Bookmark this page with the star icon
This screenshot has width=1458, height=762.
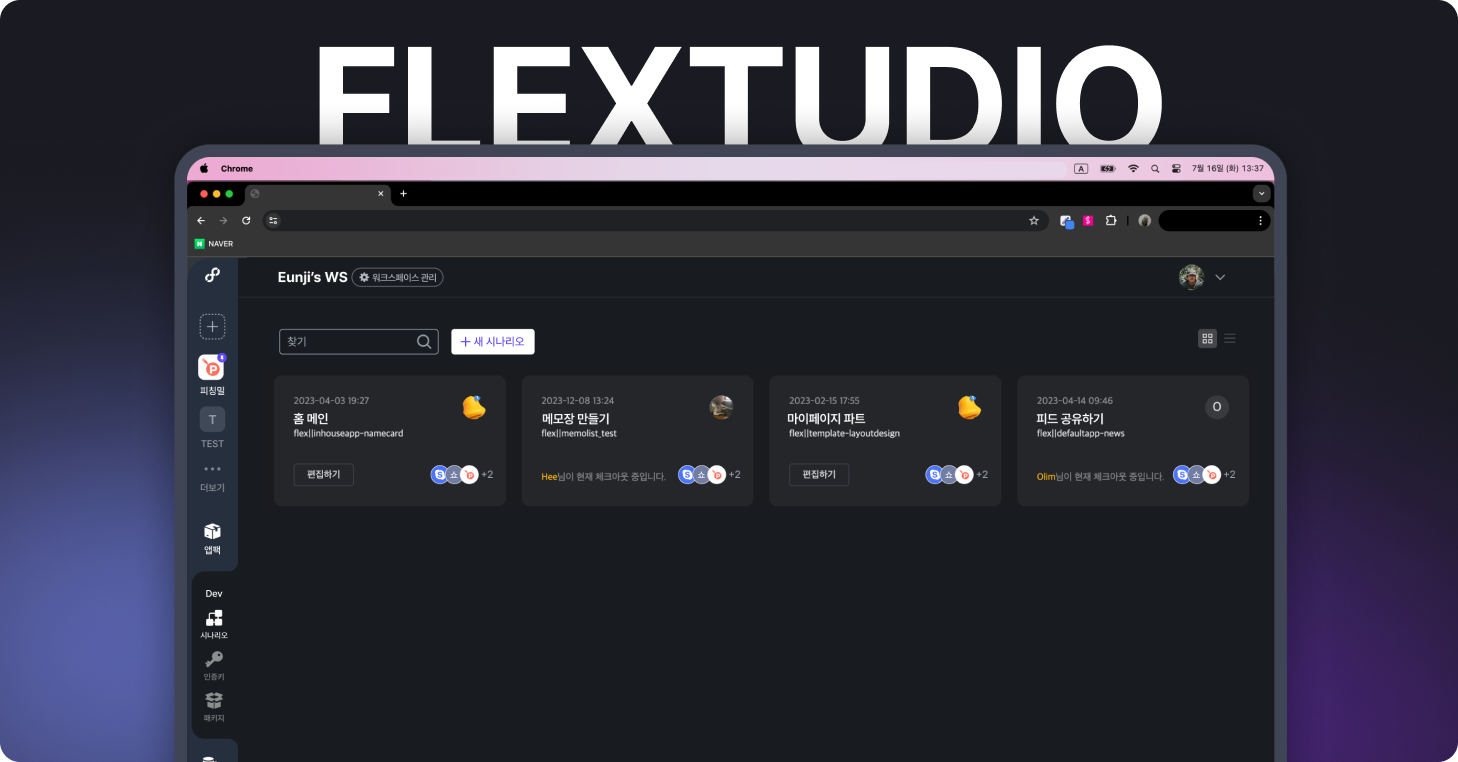click(x=1034, y=220)
